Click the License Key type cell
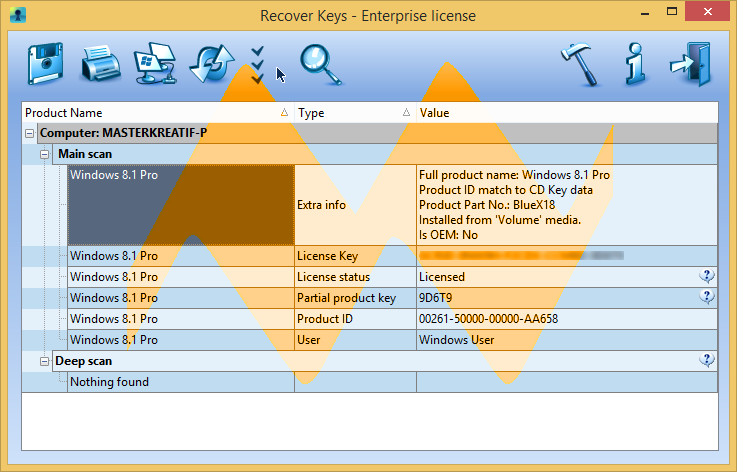Screen dimensions: 737x472 pyautogui.click(x=355, y=256)
